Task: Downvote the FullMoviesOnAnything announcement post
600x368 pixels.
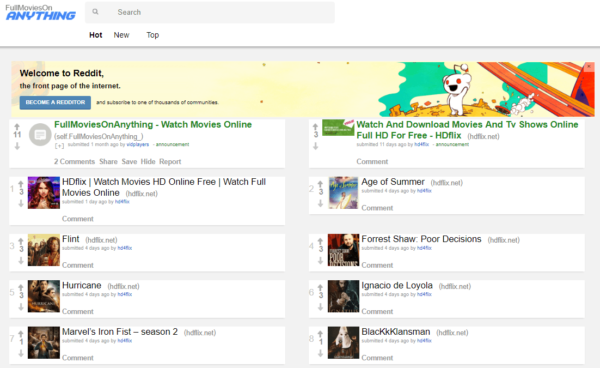Action: click(17, 146)
